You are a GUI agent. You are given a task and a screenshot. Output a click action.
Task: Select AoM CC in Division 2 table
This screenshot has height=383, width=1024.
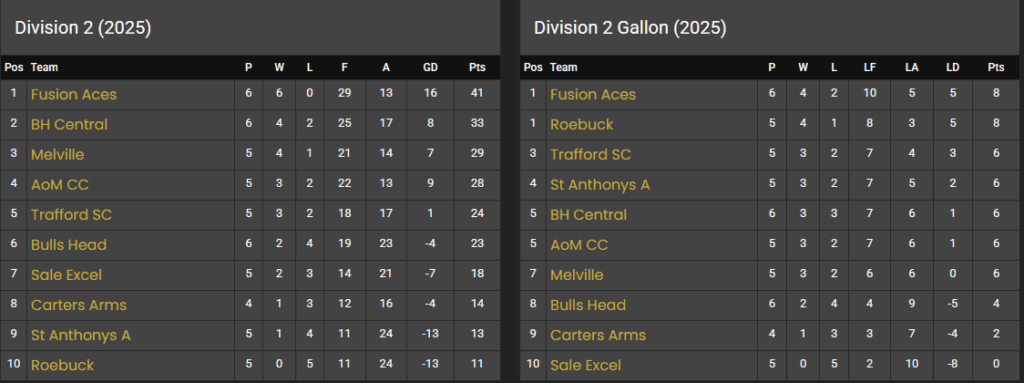(59, 184)
